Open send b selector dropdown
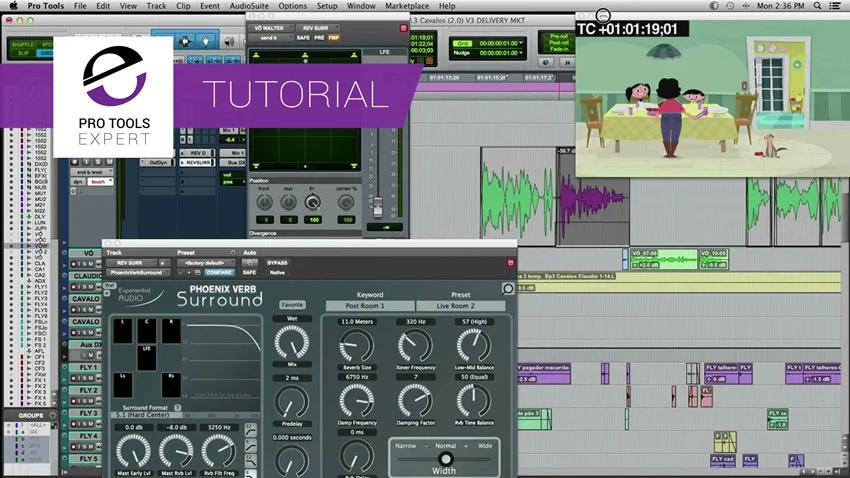 click(273, 37)
